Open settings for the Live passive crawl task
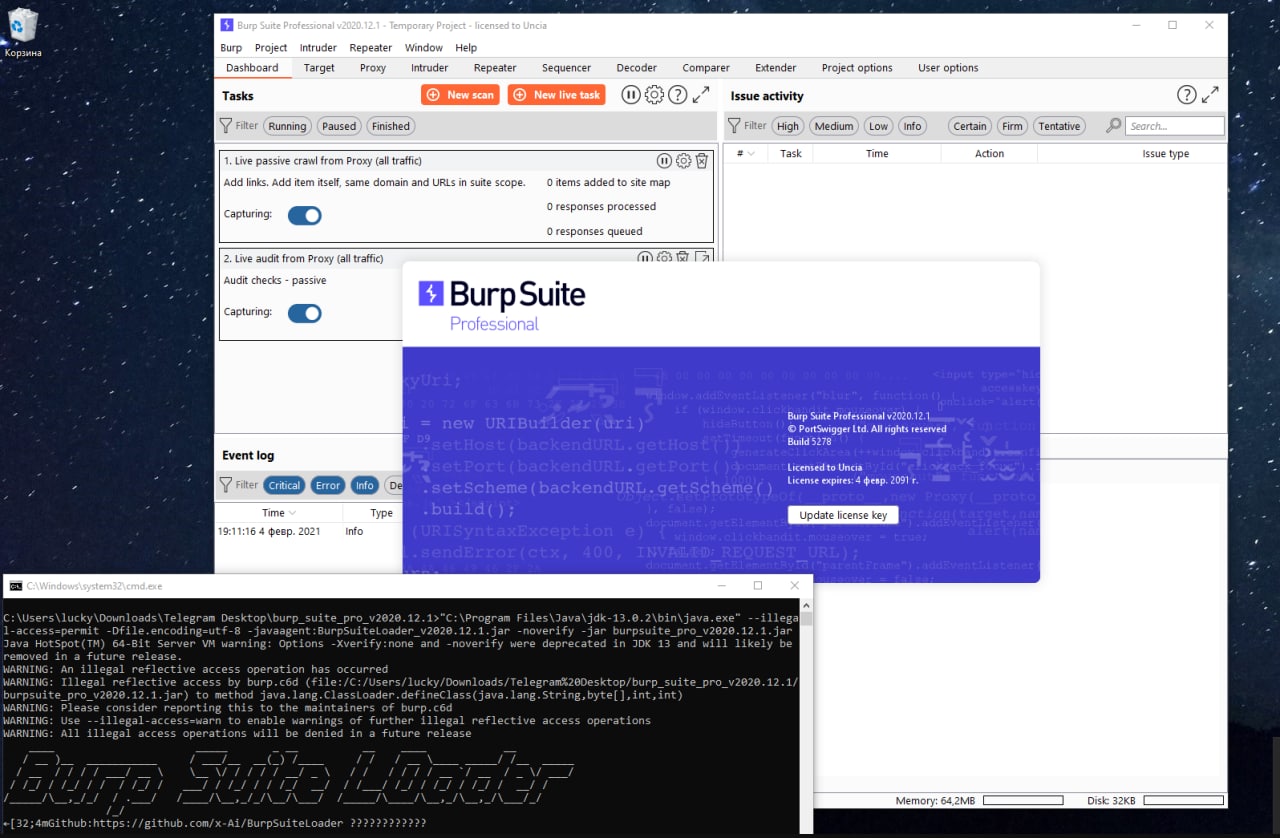This screenshot has height=838, width=1280. [x=683, y=161]
